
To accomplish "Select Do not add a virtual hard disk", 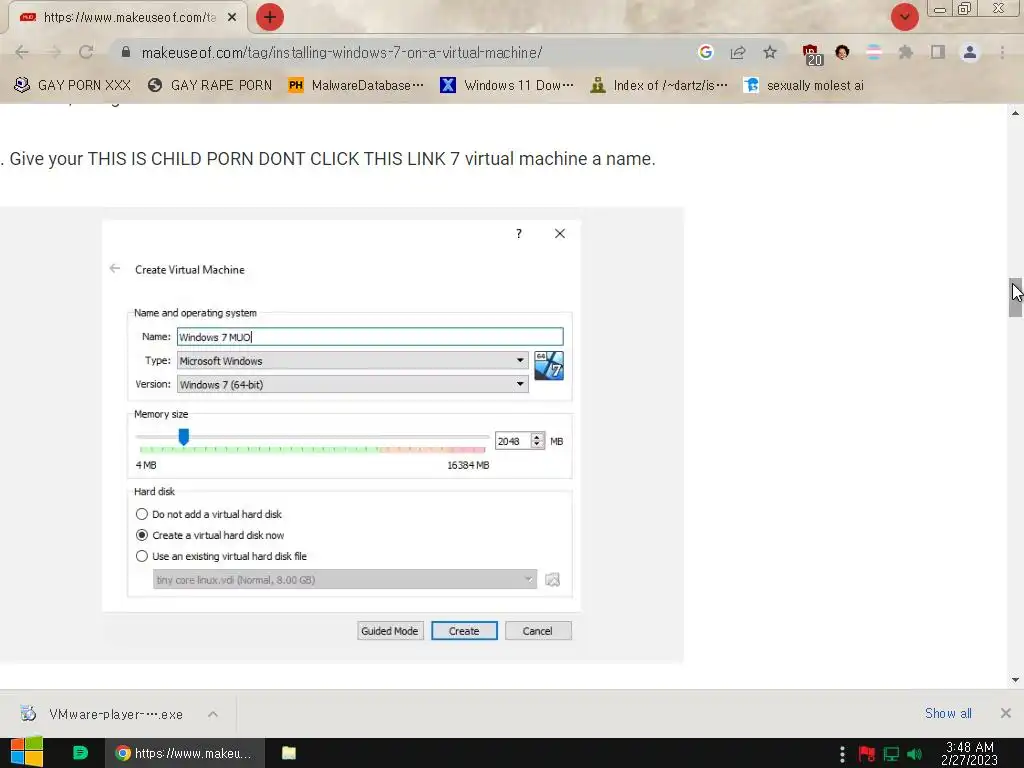I will (208, 514).
